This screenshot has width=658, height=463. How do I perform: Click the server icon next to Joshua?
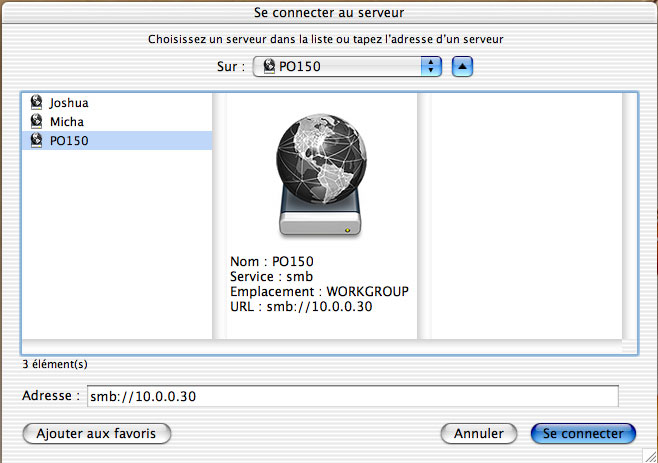pyautogui.click(x=37, y=102)
